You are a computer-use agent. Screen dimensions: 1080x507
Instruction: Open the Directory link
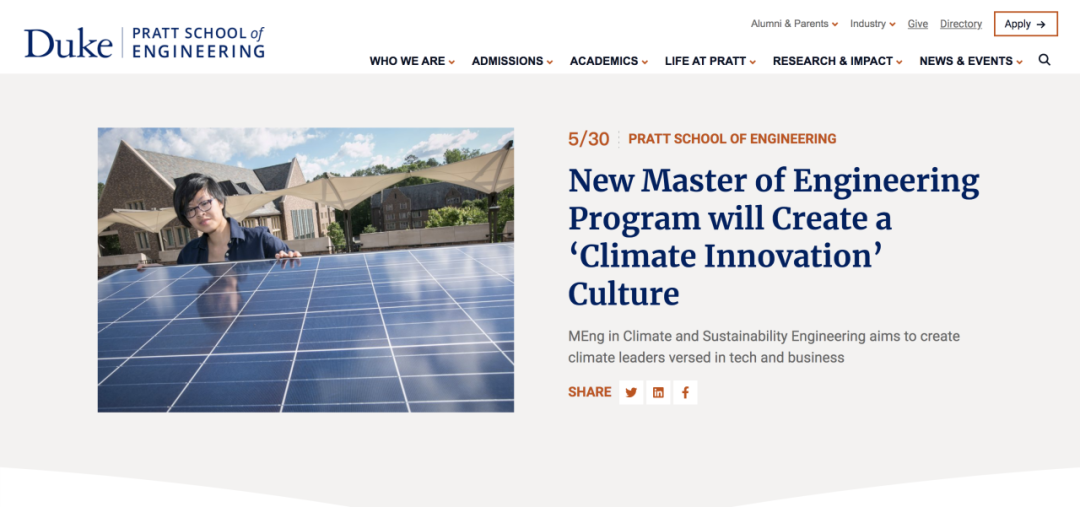click(x=961, y=24)
